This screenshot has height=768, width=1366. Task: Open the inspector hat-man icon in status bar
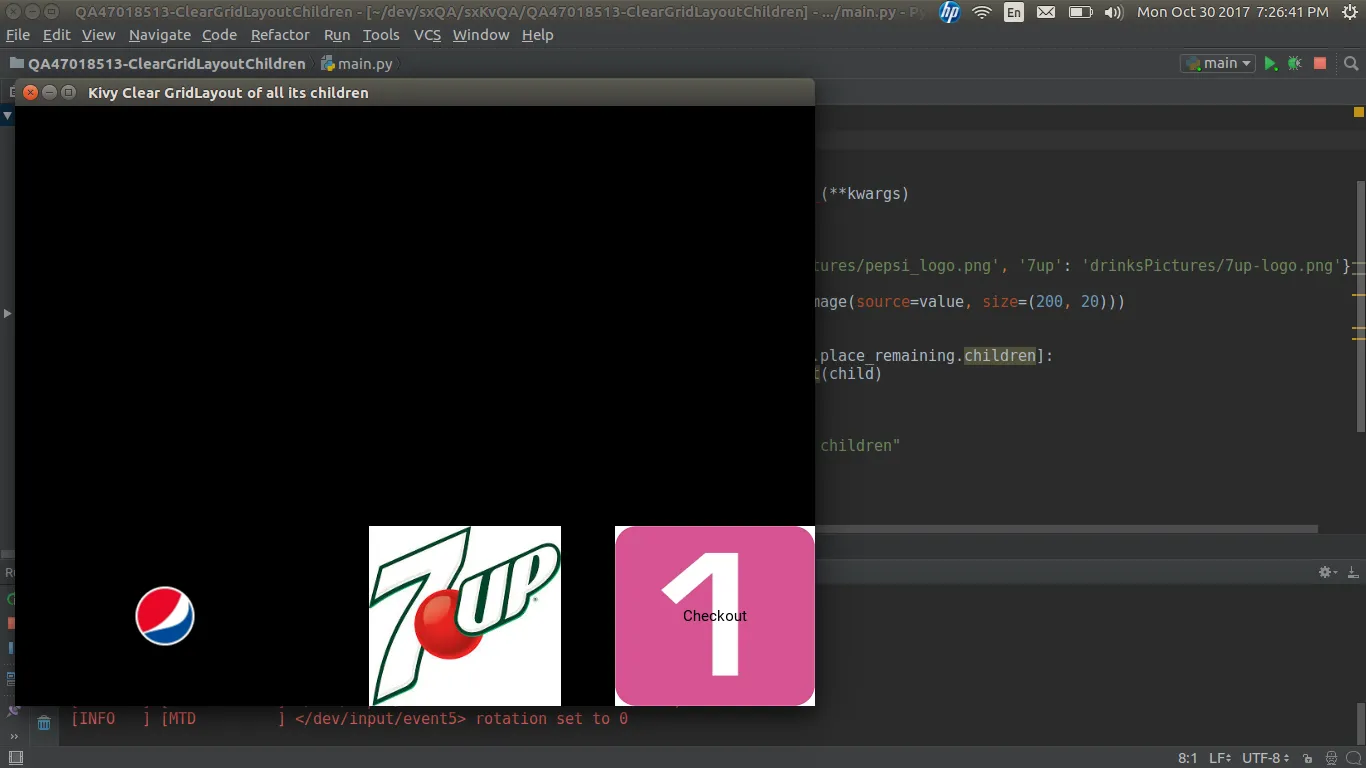[x=1331, y=758]
